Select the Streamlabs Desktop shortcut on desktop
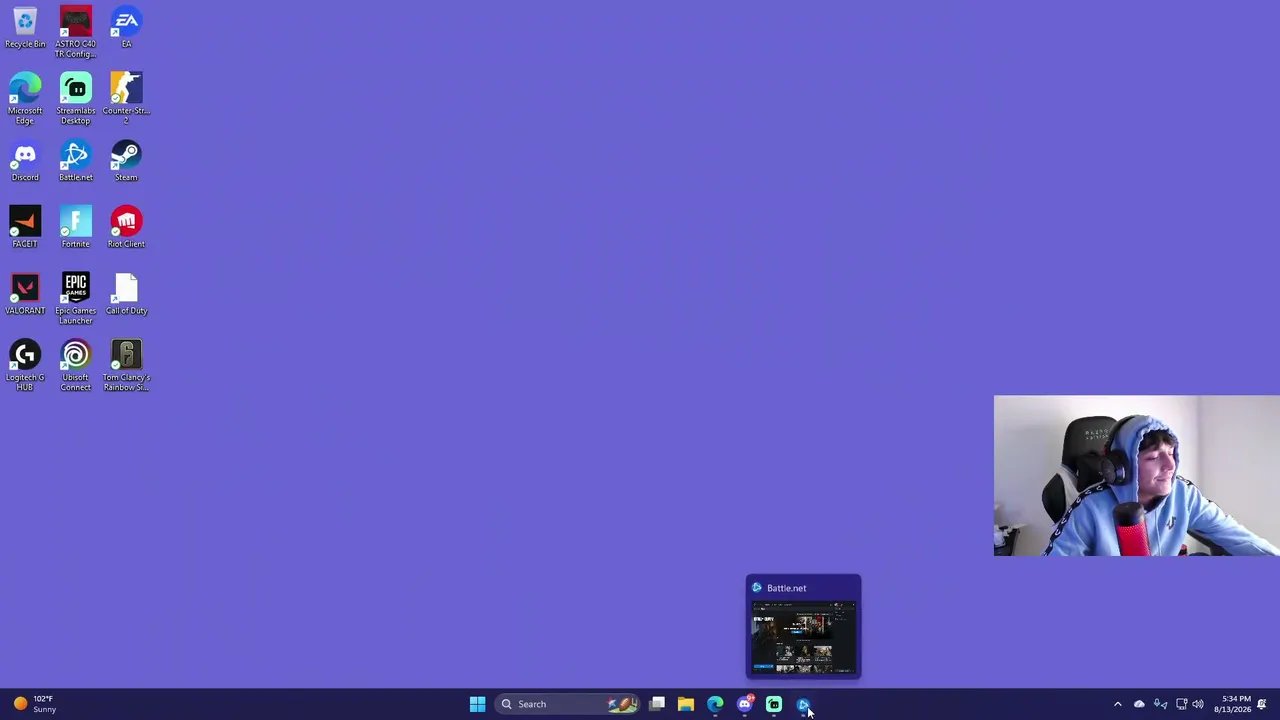 coord(75,99)
